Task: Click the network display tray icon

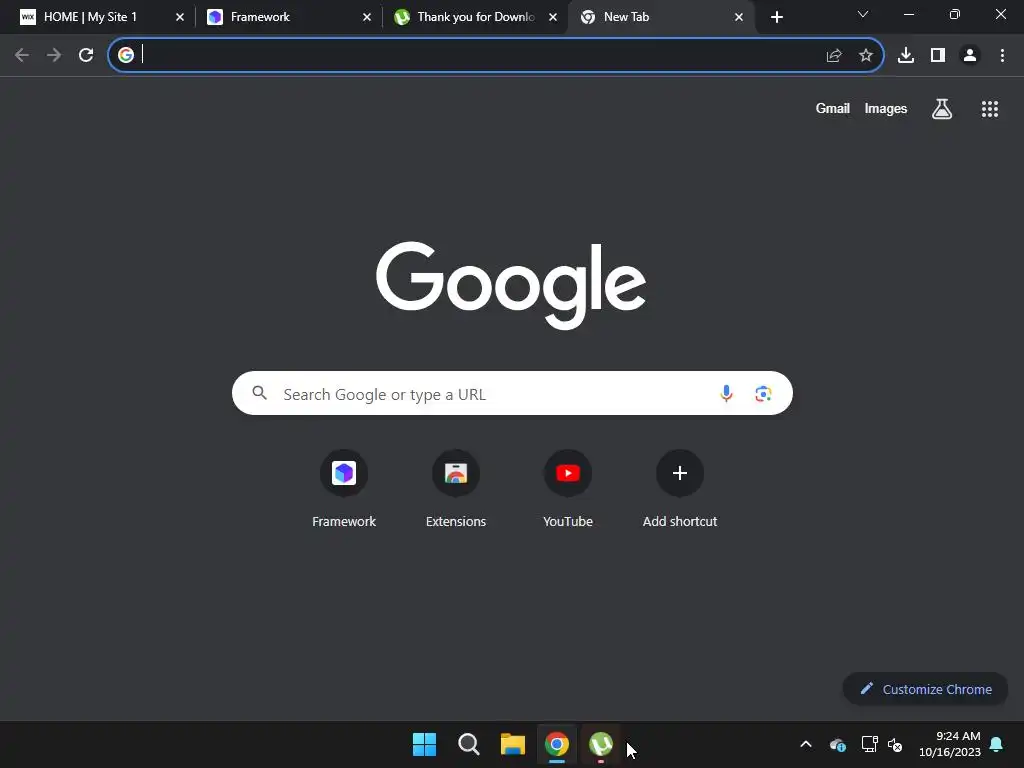Action: 869,744
